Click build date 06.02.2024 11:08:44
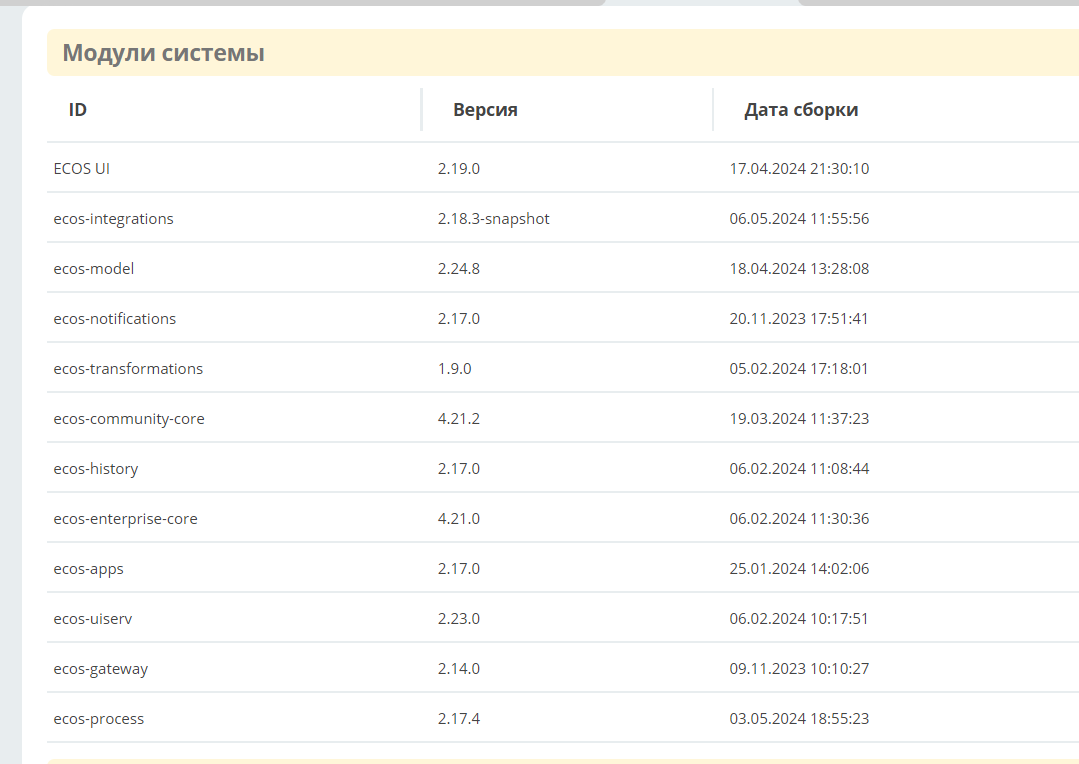 [x=799, y=469]
